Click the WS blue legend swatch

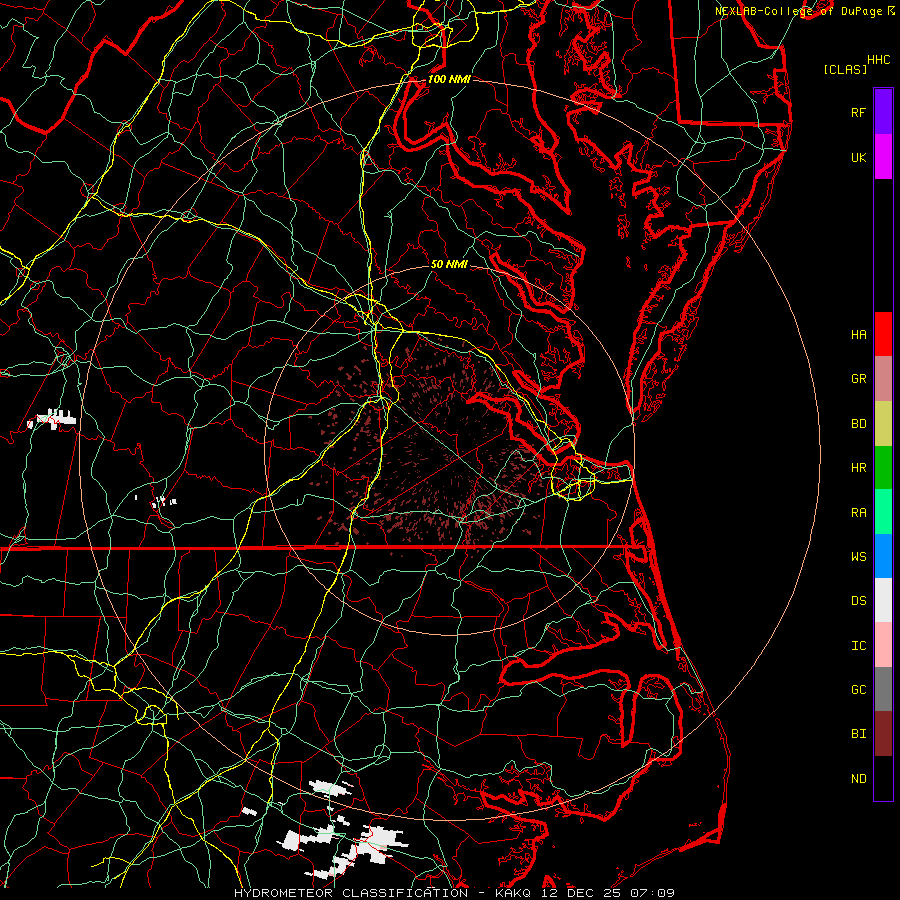[x=883, y=556]
